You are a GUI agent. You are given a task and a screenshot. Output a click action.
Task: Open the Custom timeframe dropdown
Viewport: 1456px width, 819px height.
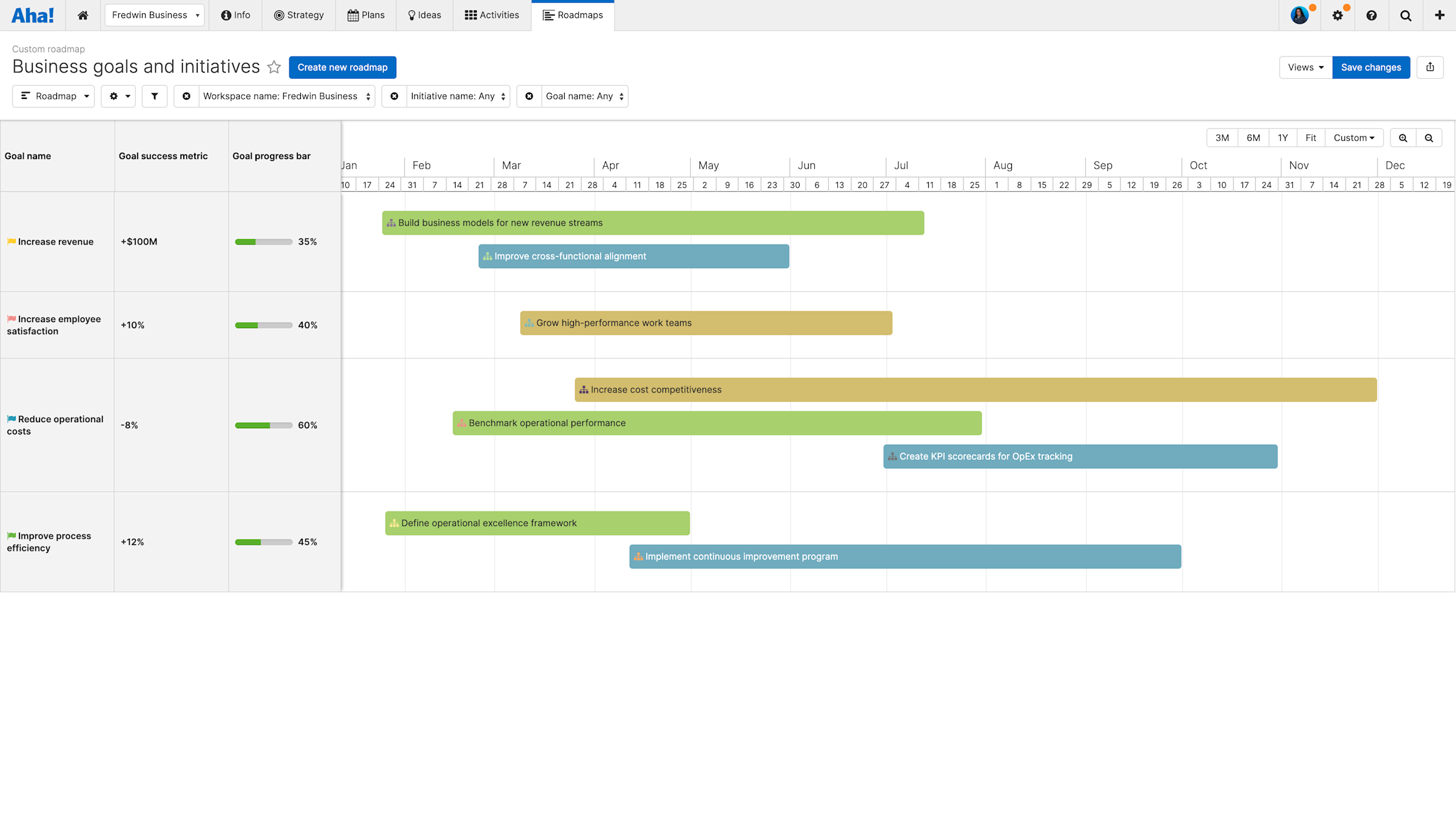pyautogui.click(x=1354, y=138)
